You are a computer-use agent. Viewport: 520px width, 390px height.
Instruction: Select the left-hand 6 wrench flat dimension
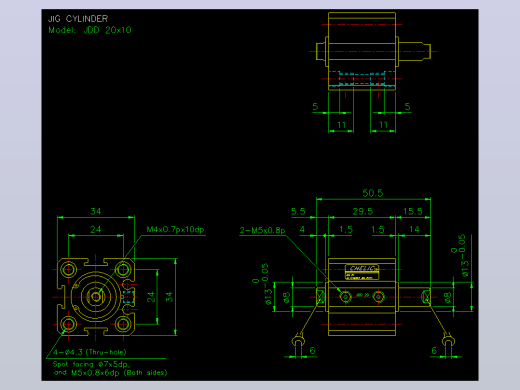[312, 350]
